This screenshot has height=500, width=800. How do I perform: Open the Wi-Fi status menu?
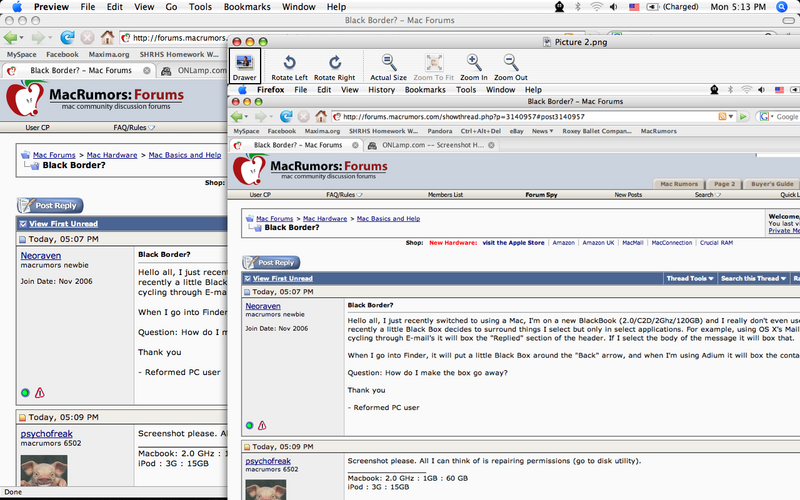(596, 7)
